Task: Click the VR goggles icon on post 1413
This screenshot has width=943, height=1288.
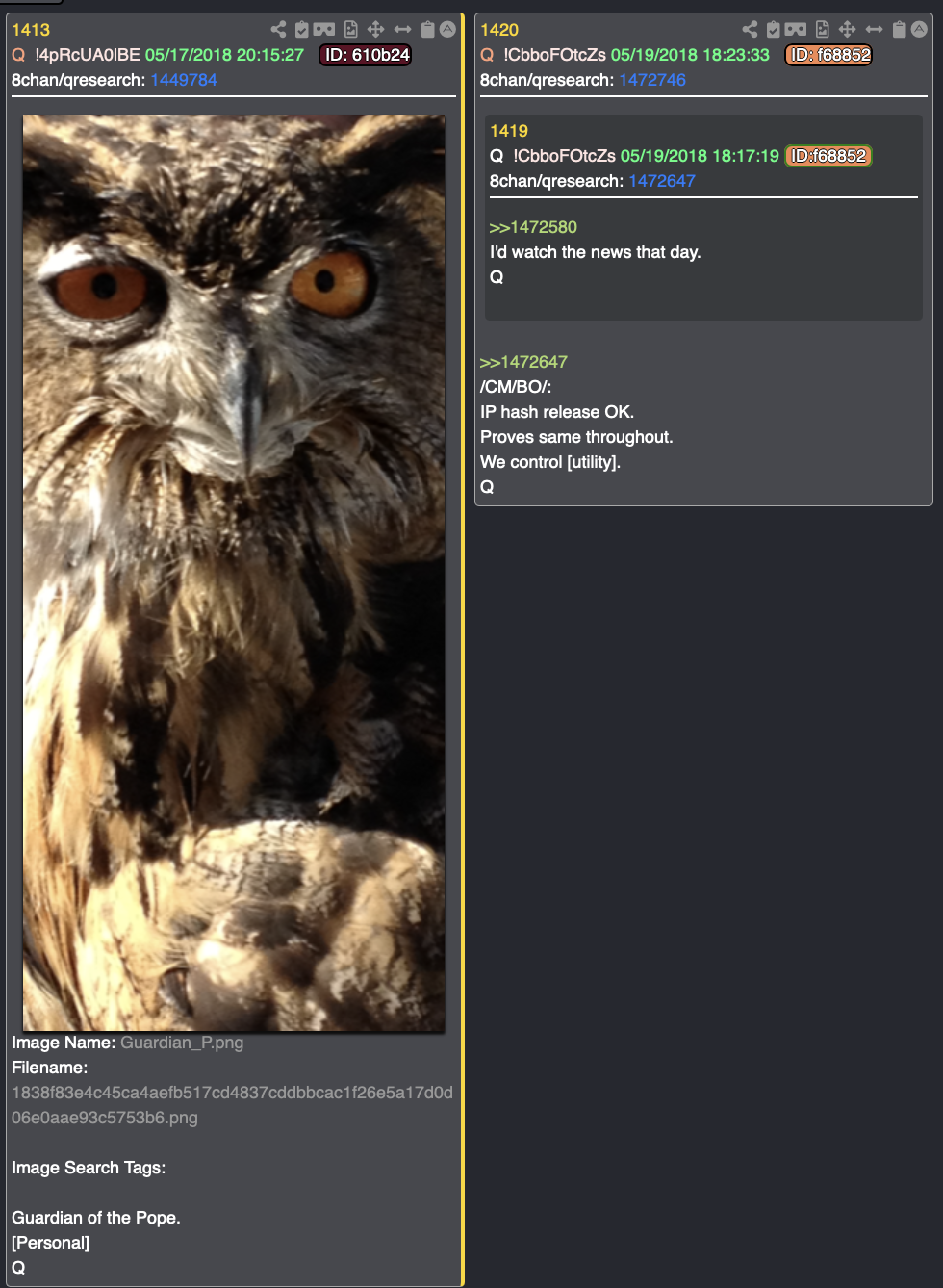Action: 324,29
